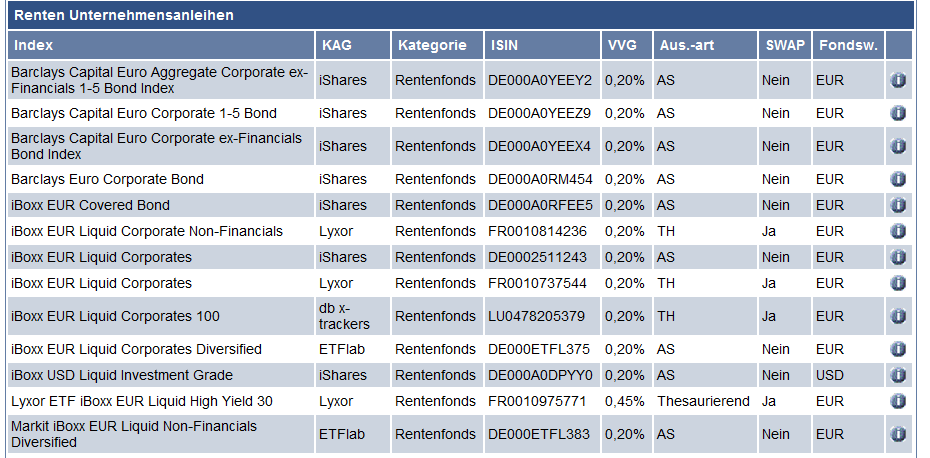Screen dimensions: 930x458
Task: Click the VVG column header
Action: (x=623, y=45)
